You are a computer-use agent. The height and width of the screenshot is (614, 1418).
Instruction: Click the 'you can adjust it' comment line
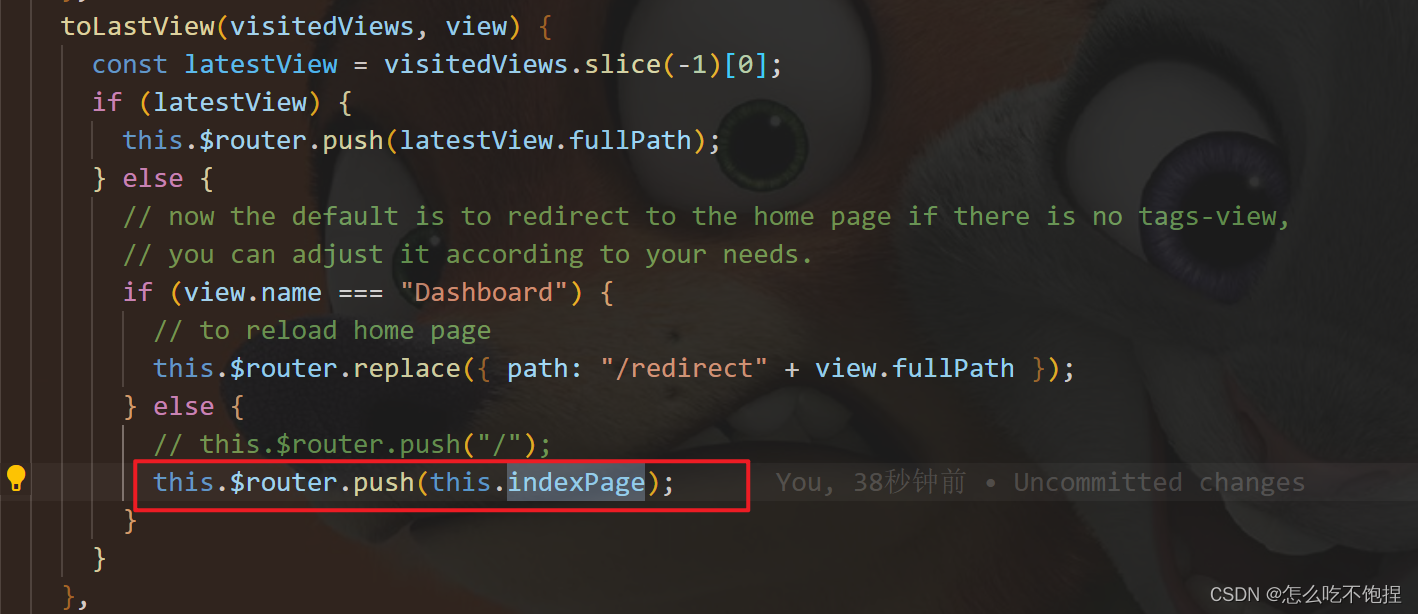click(467, 255)
